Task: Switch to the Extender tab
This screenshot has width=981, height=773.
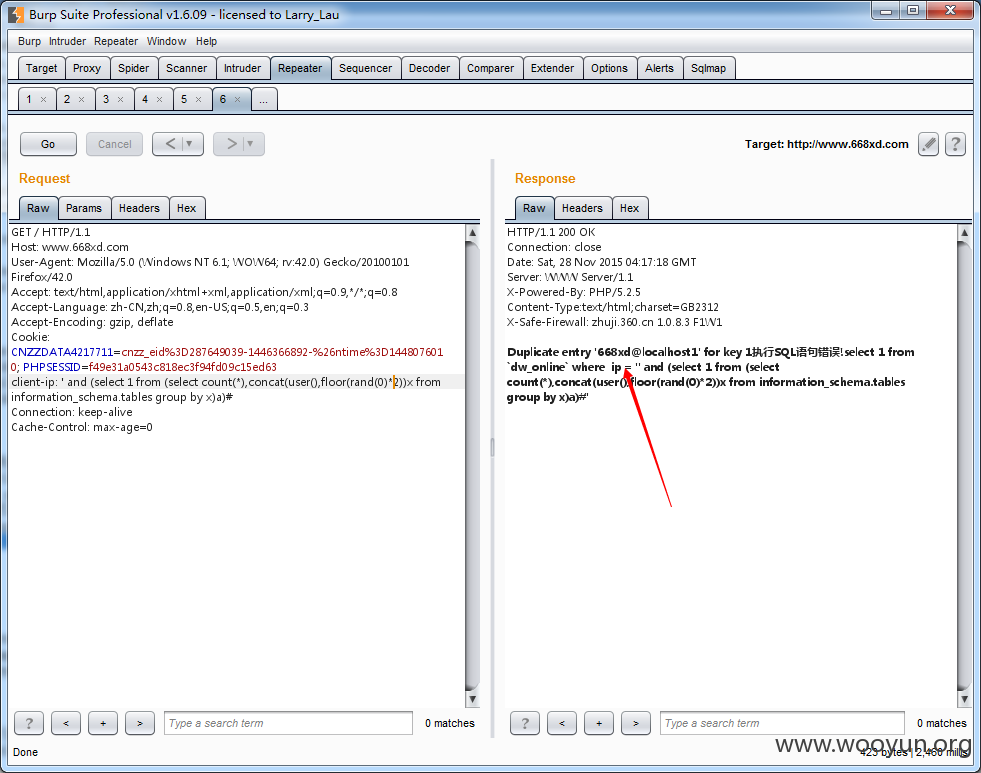Action: (552, 68)
